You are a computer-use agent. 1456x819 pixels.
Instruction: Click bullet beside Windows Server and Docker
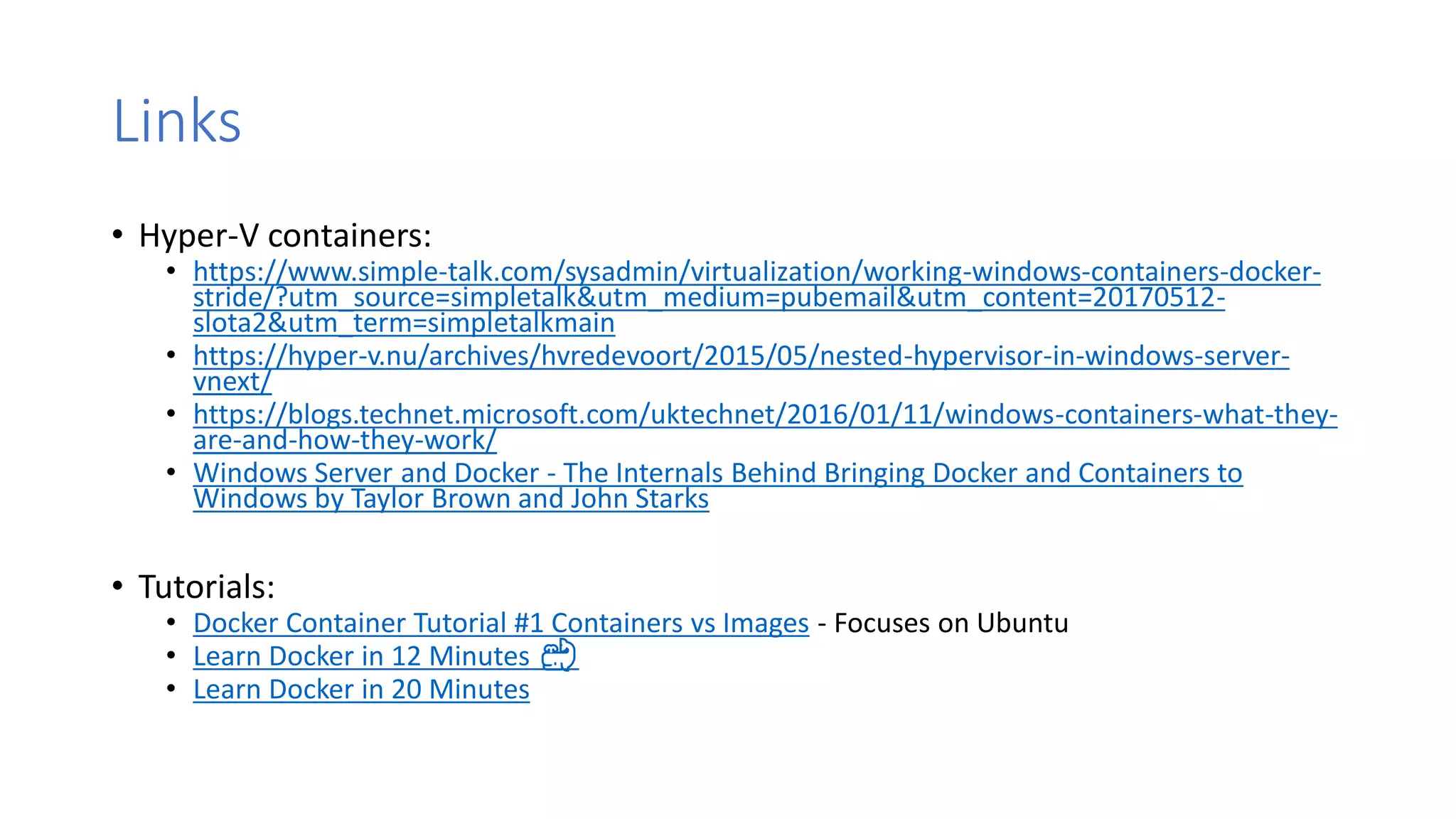click(x=171, y=472)
